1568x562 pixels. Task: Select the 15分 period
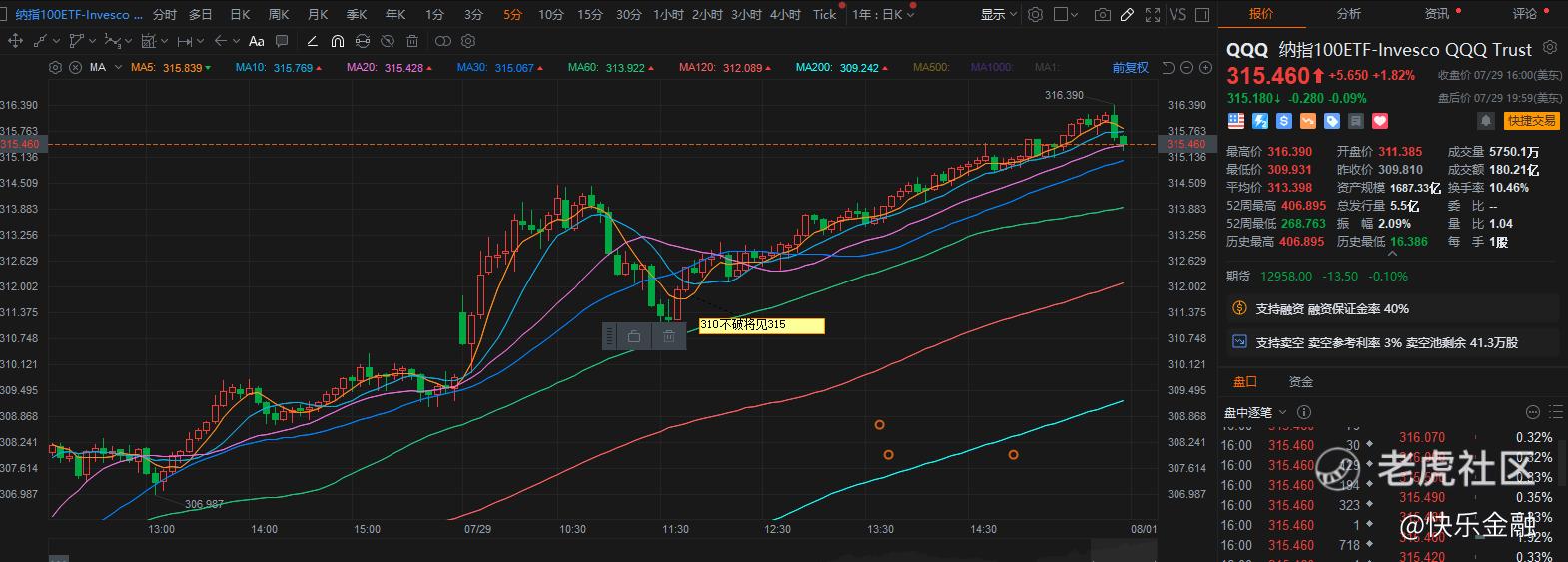[x=589, y=14]
